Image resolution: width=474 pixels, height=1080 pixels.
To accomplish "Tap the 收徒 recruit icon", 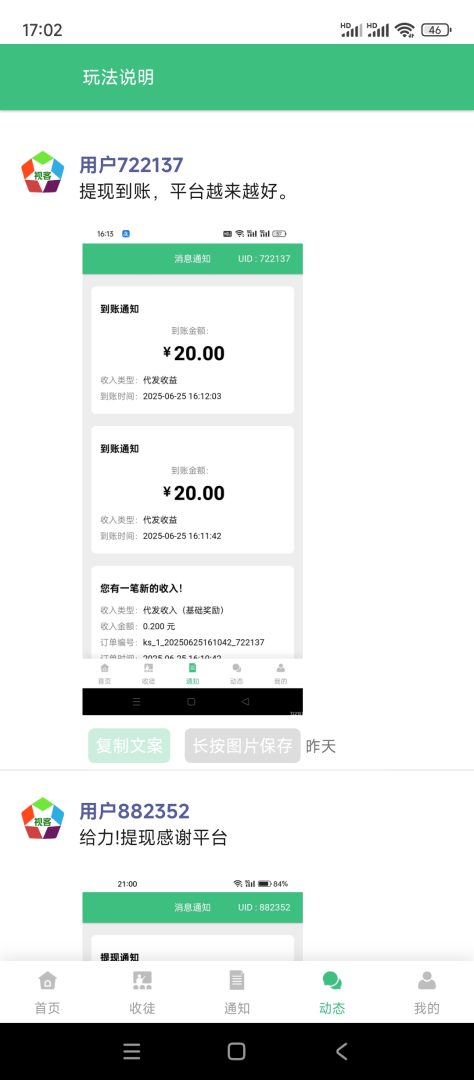I will pyautogui.click(x=142, y=980).
